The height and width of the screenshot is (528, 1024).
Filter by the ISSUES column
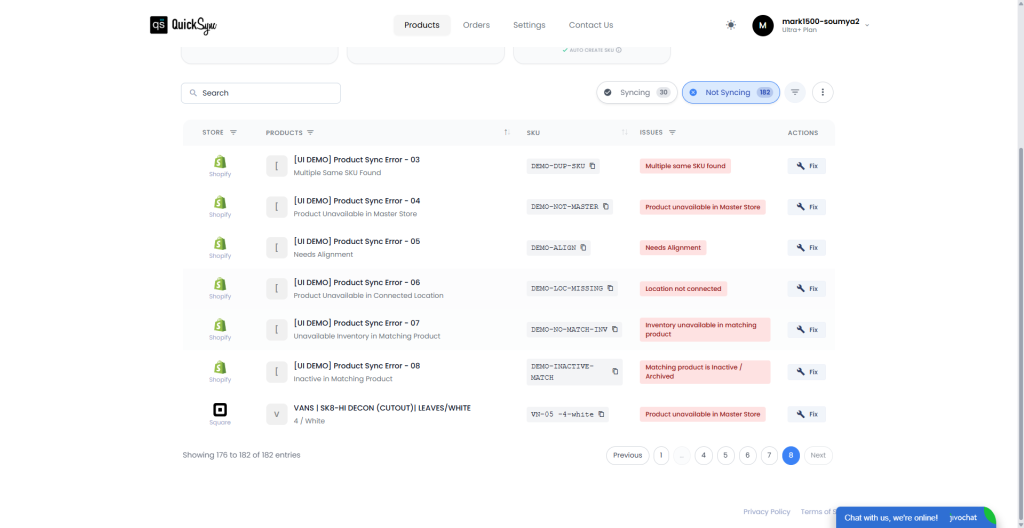[672, 133]
